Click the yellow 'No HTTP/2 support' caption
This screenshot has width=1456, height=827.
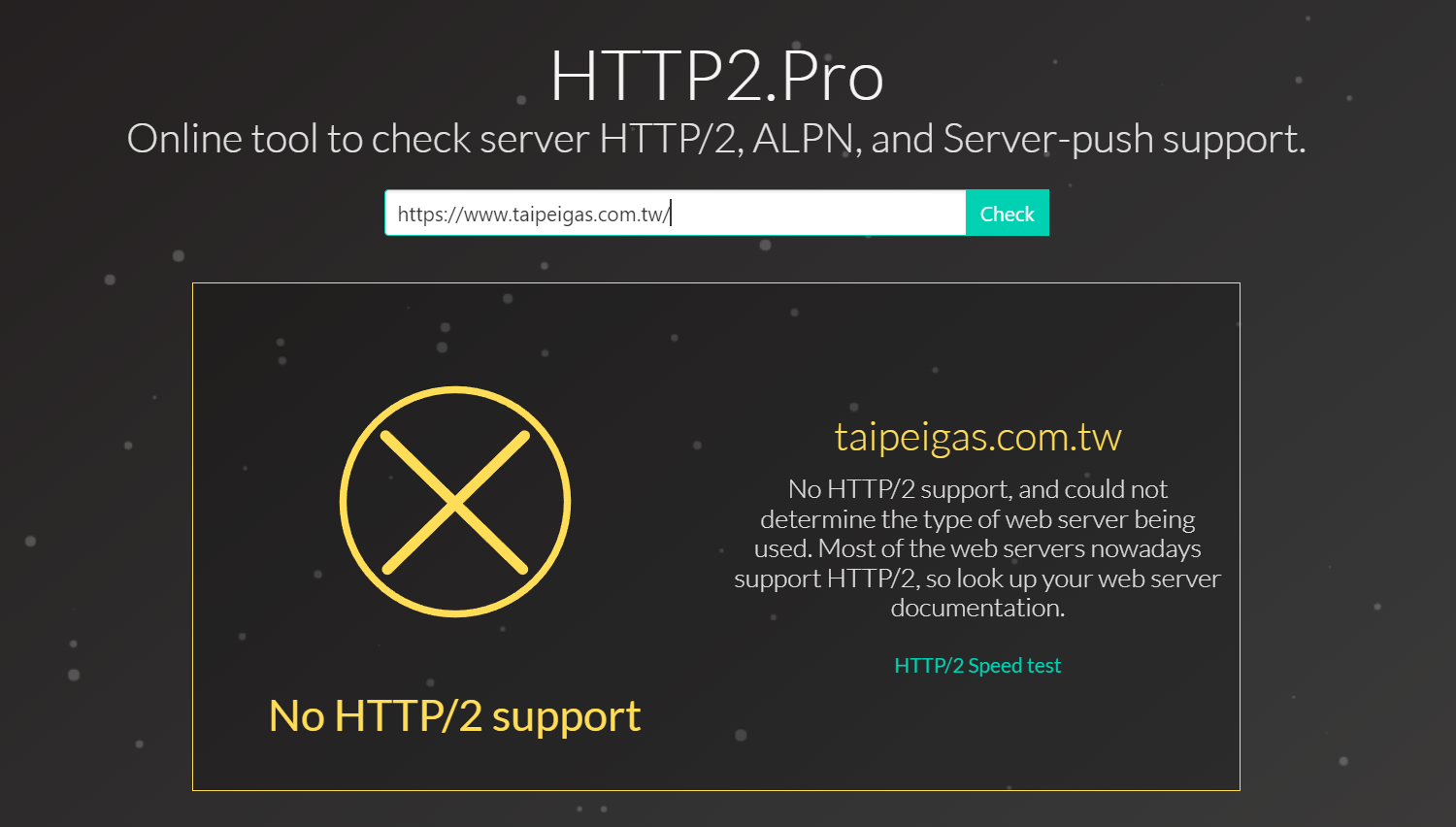454,717
